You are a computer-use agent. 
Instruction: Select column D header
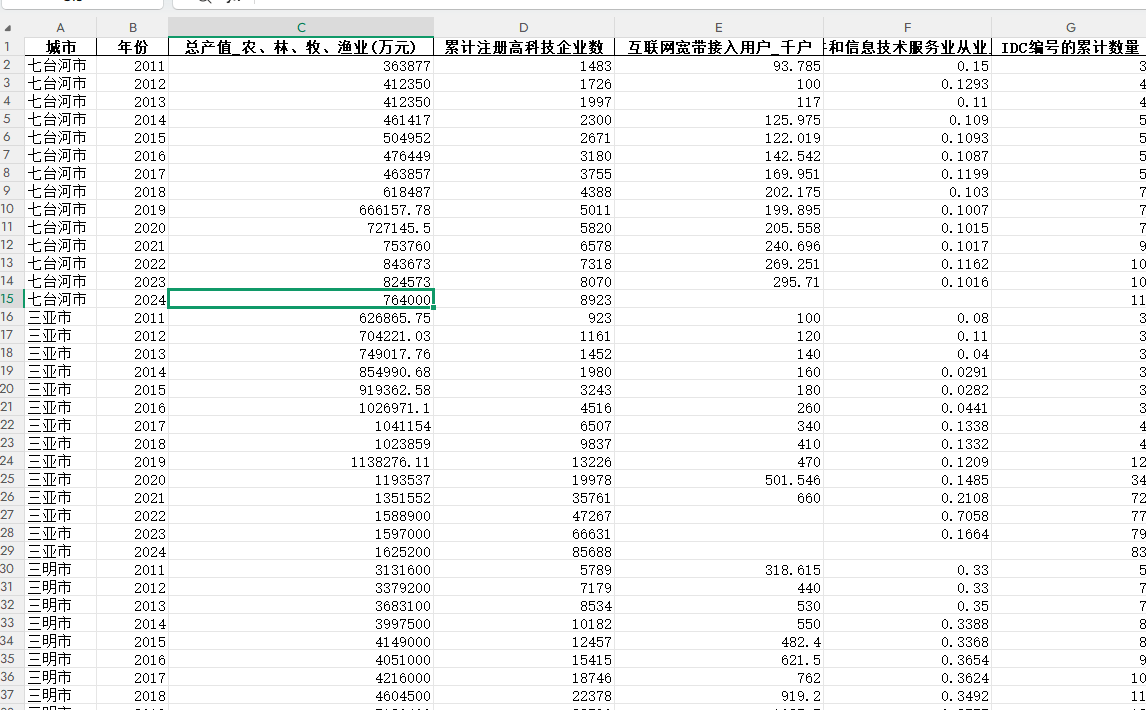pos(523,28)
